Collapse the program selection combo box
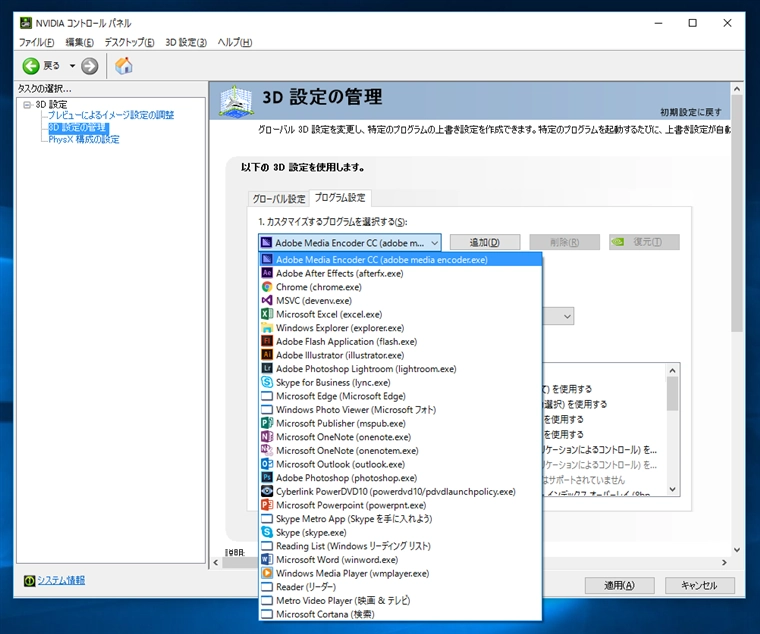Viewport: 760px width, 634px height. [x=434, y=242]
